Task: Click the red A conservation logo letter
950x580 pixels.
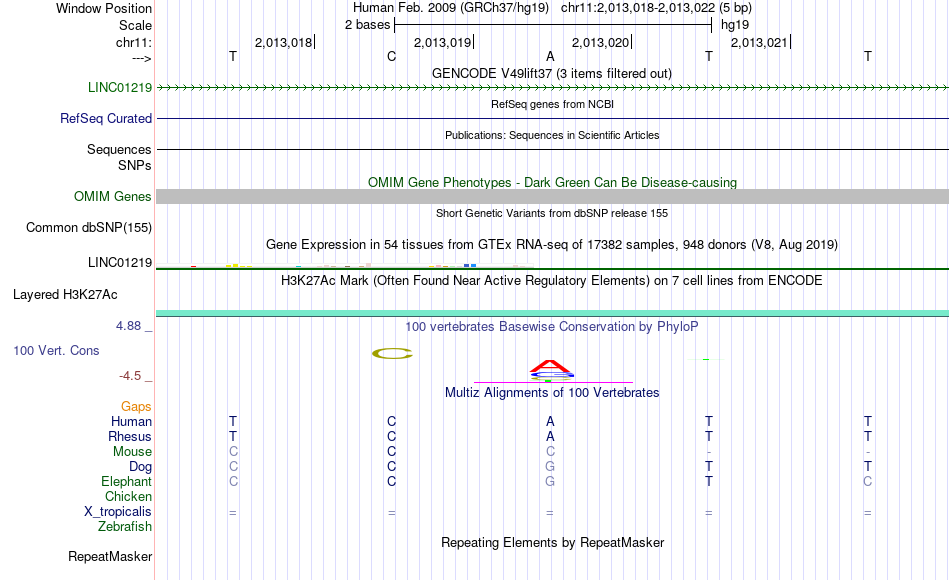Action: 550,366
